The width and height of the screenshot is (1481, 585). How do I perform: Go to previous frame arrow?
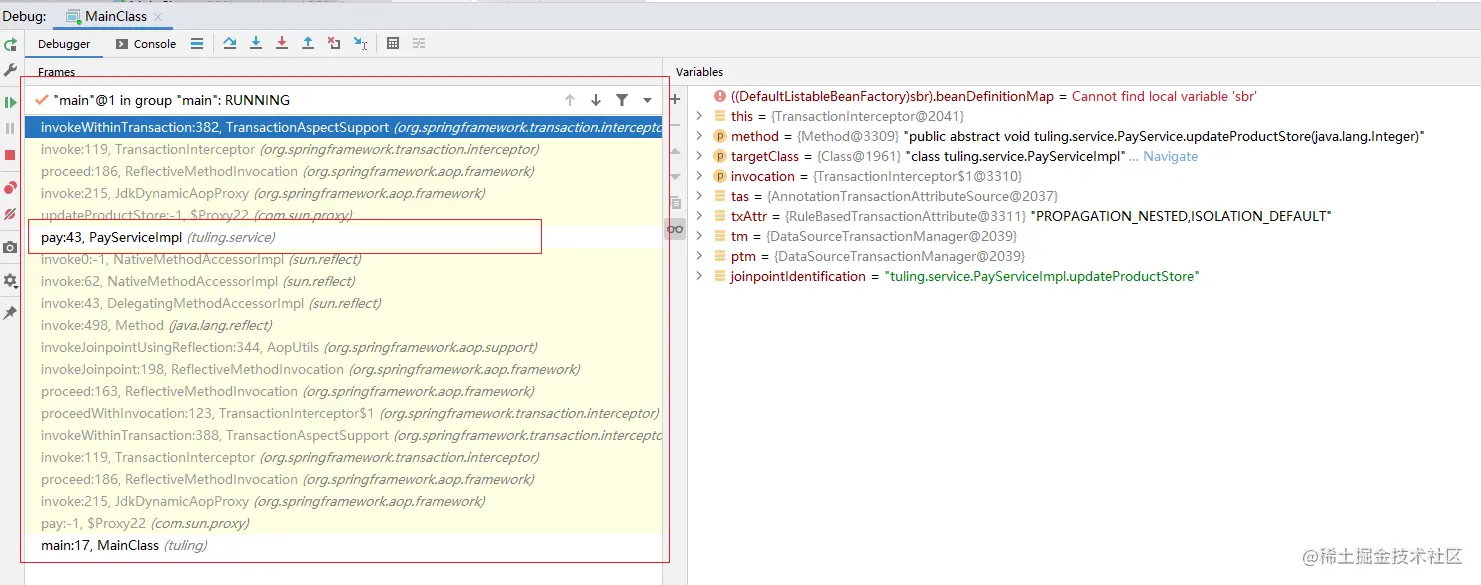click(570, 100)
